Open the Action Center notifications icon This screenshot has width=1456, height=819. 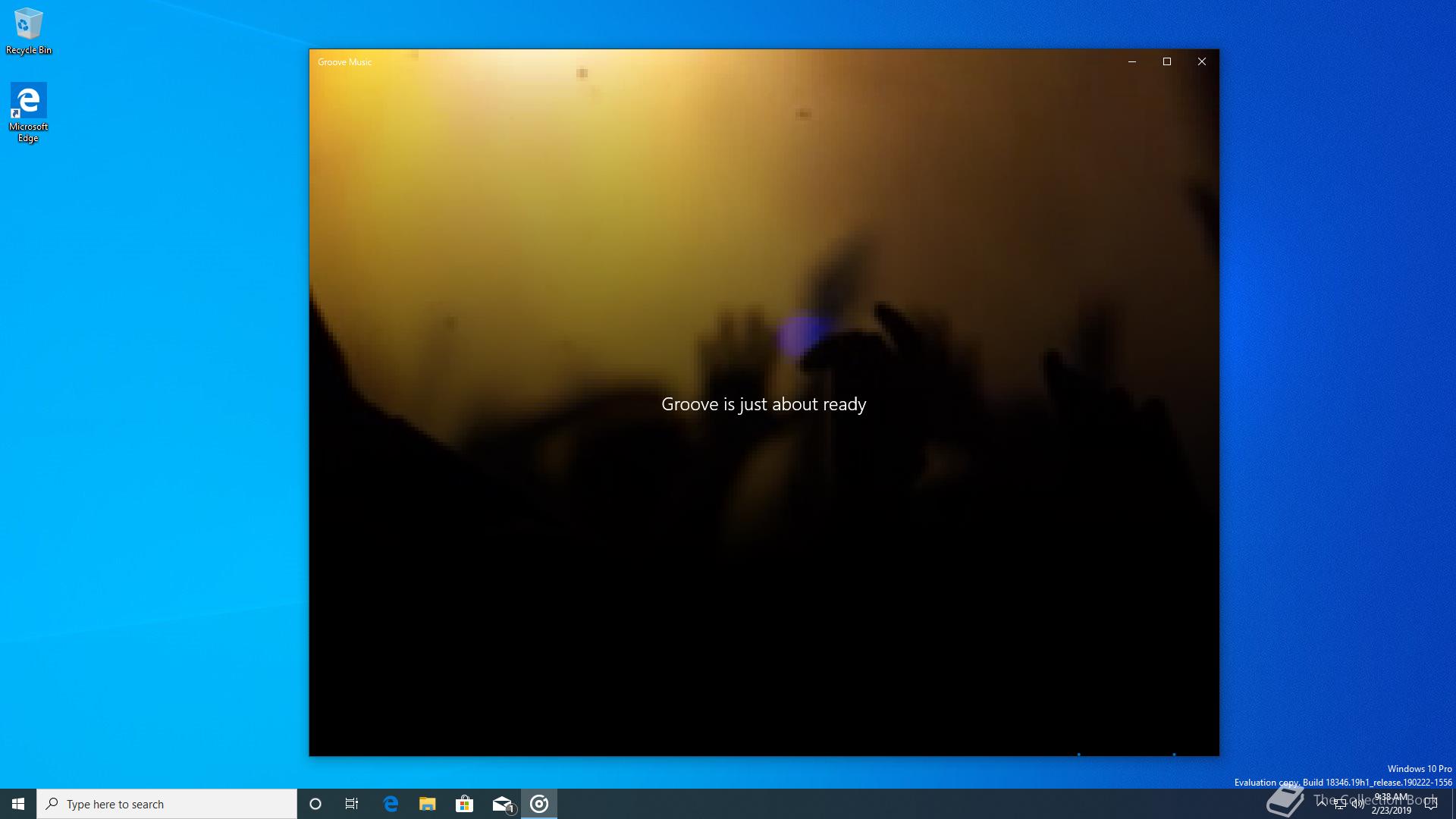tap(1431, 804)
